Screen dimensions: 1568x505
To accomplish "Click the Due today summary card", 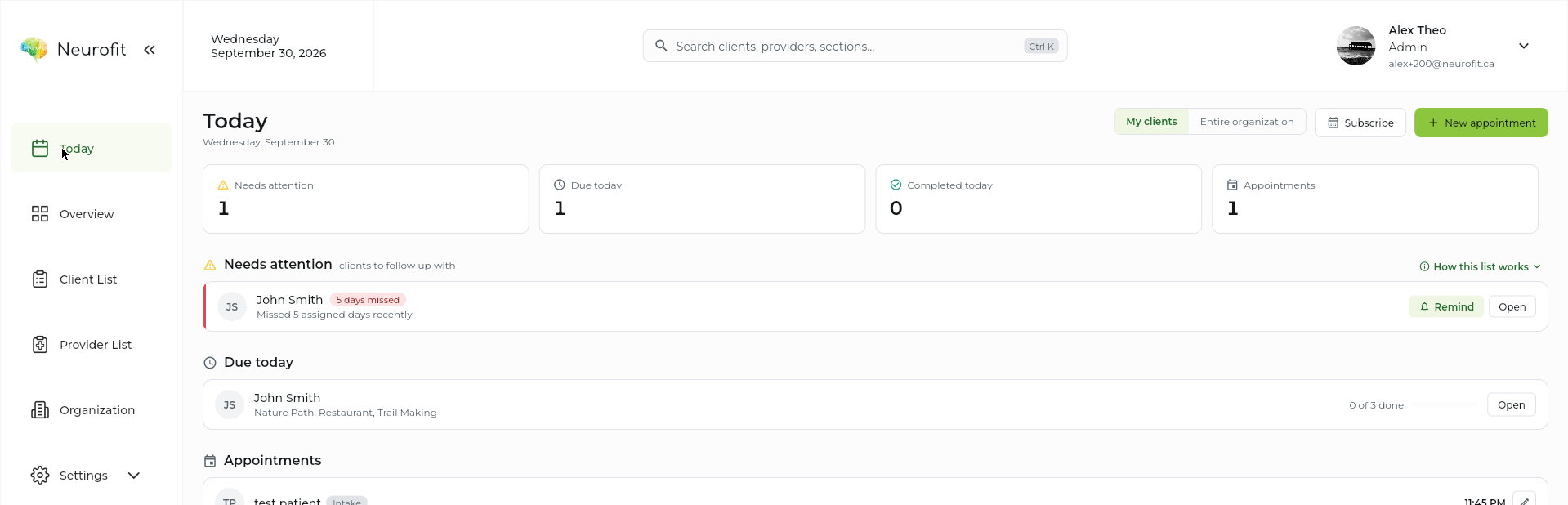I will click(702, 199).
